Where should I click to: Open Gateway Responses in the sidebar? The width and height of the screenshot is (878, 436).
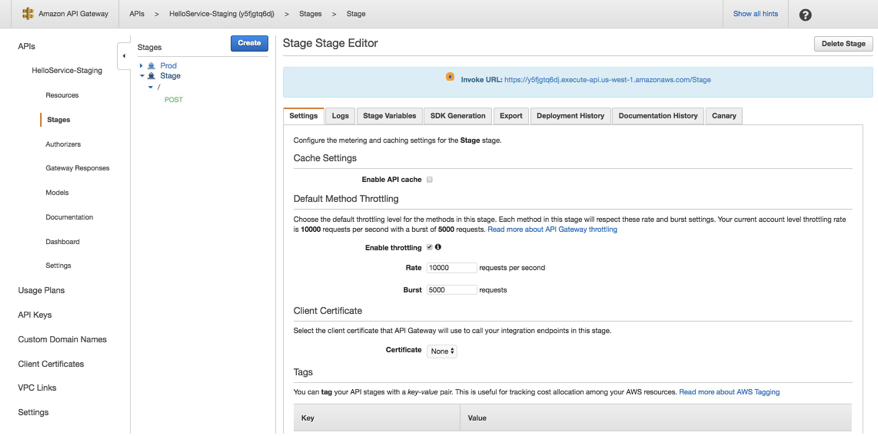point(77,168)
